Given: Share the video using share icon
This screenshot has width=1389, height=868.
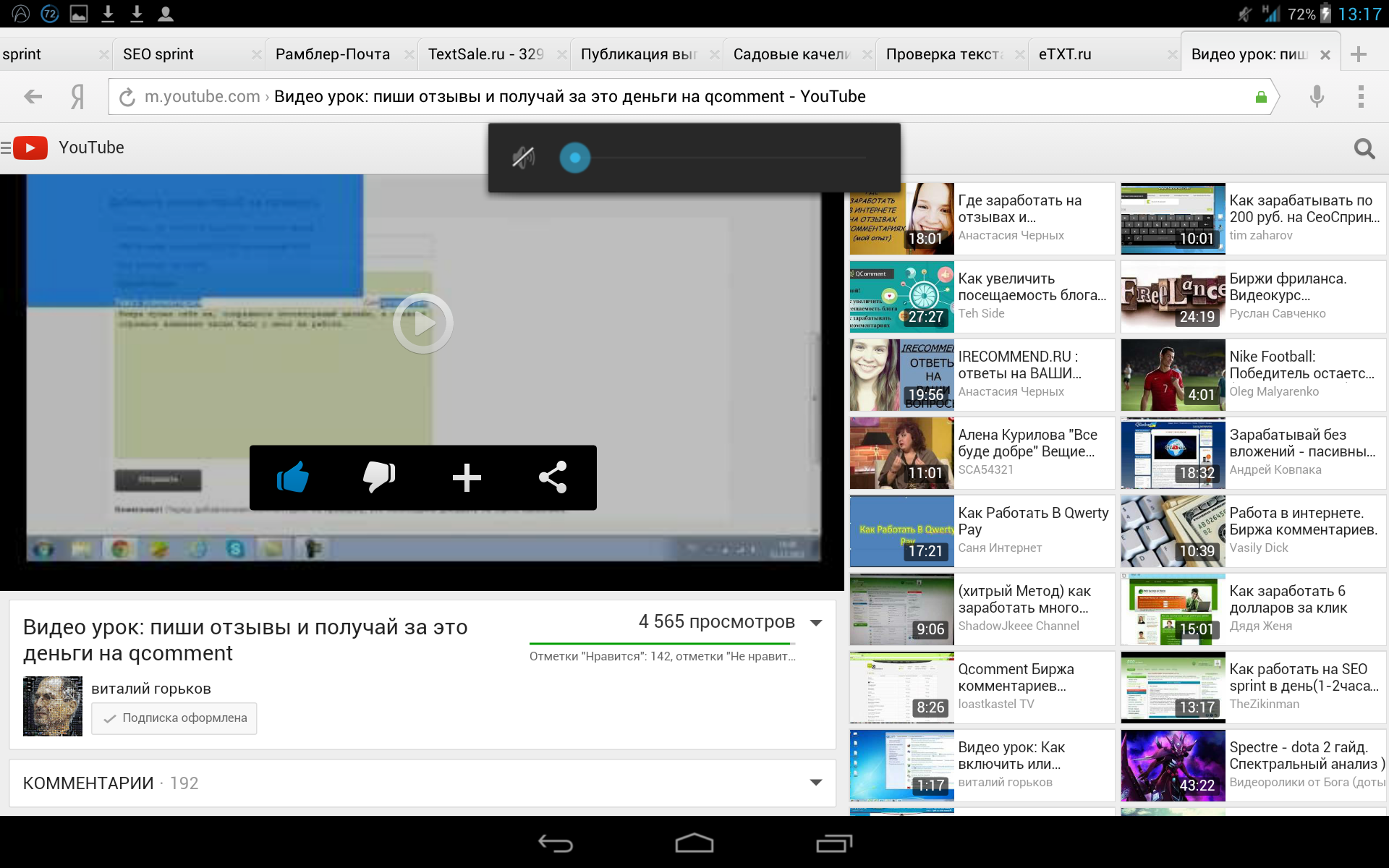Looking at the screenshot, I should tap(553, 477).
